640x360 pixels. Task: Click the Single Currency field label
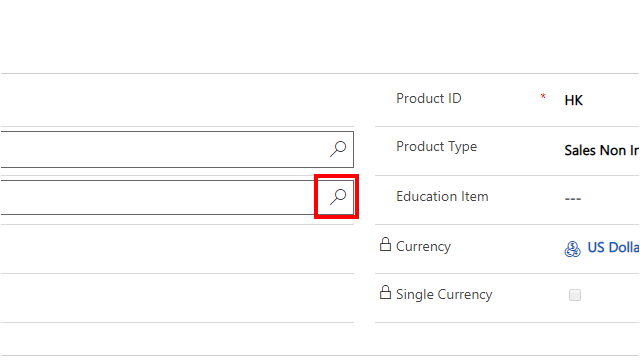pos(444,294)
